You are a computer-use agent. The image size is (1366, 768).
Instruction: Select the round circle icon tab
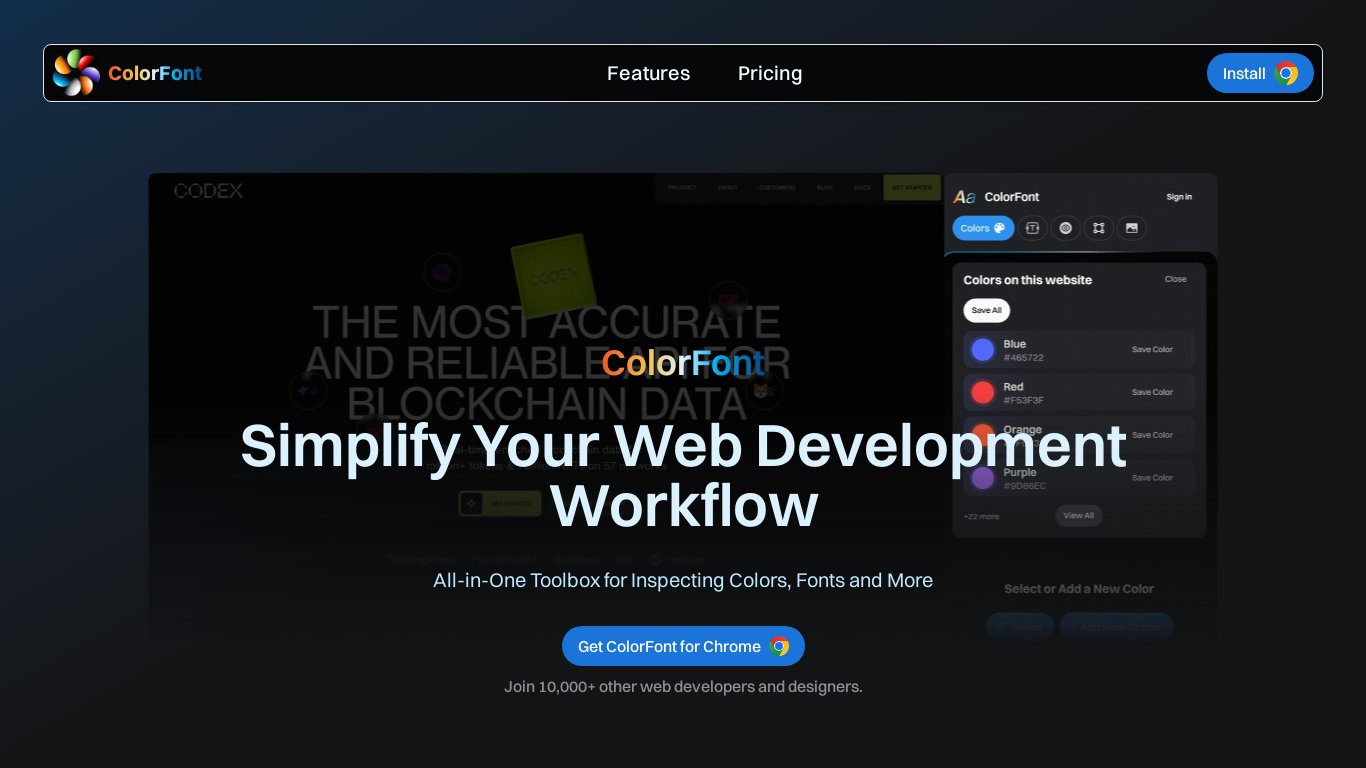(1066, 228)
